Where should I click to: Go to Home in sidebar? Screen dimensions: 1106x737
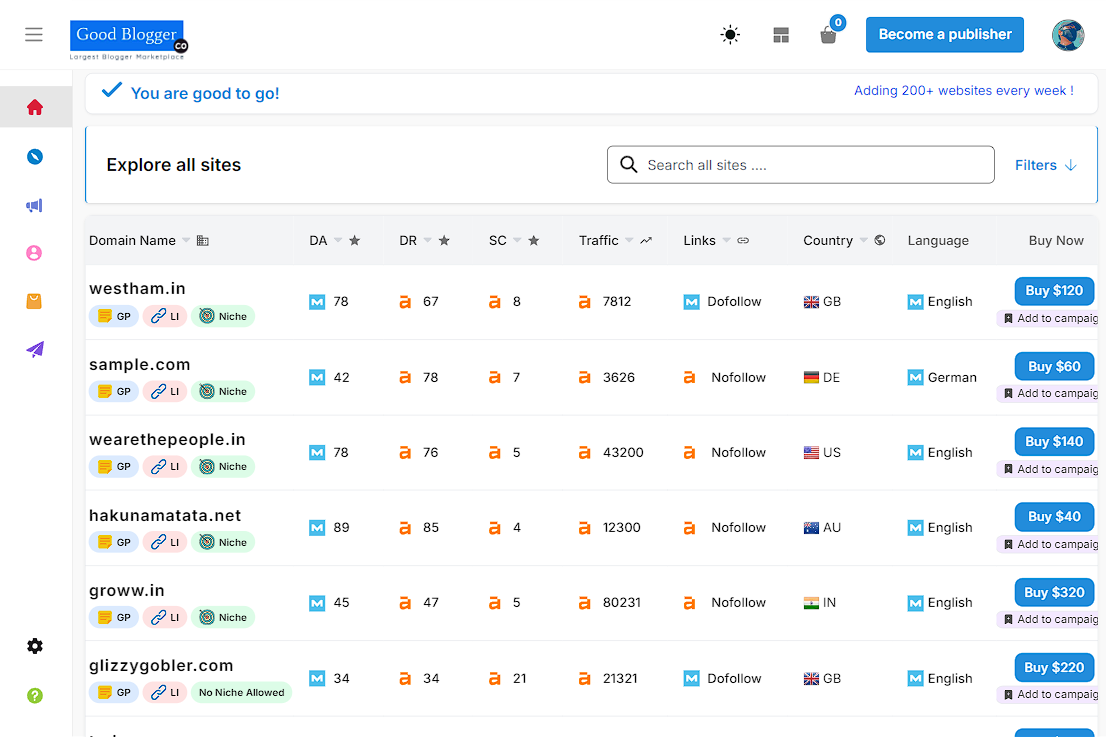coord(35,107)
